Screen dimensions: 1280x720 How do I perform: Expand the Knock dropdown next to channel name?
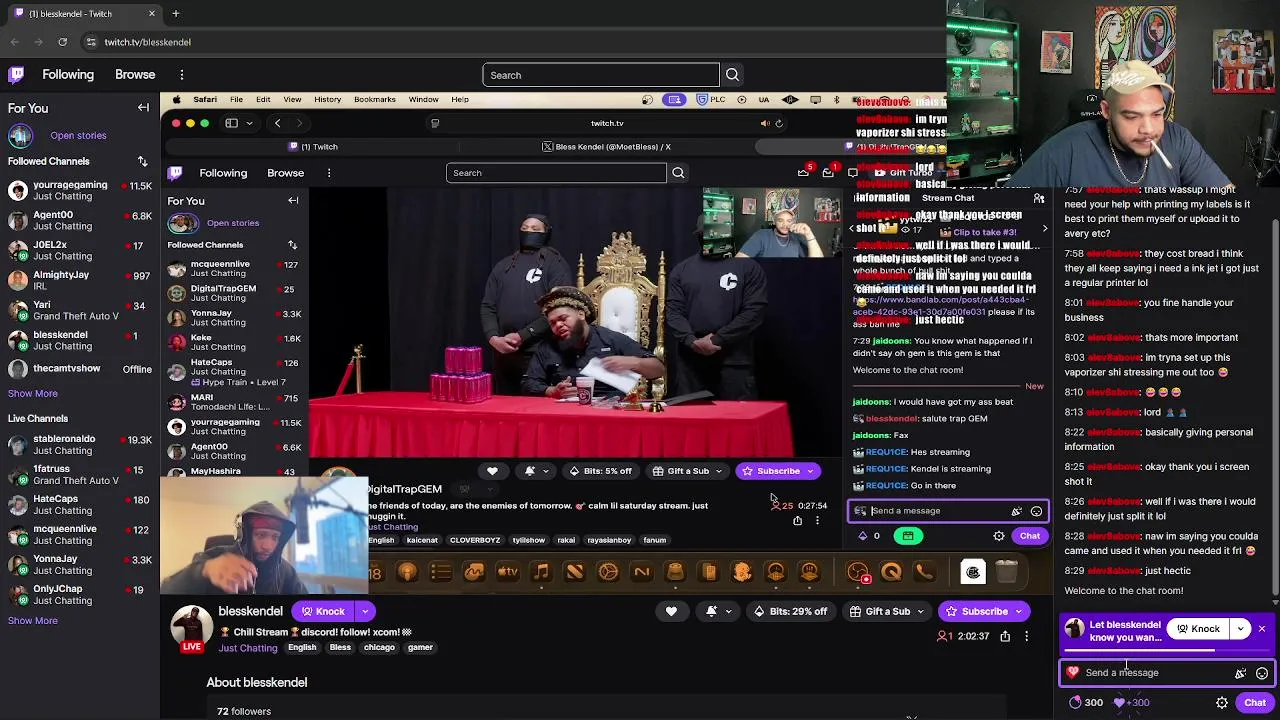pos(365,611)
